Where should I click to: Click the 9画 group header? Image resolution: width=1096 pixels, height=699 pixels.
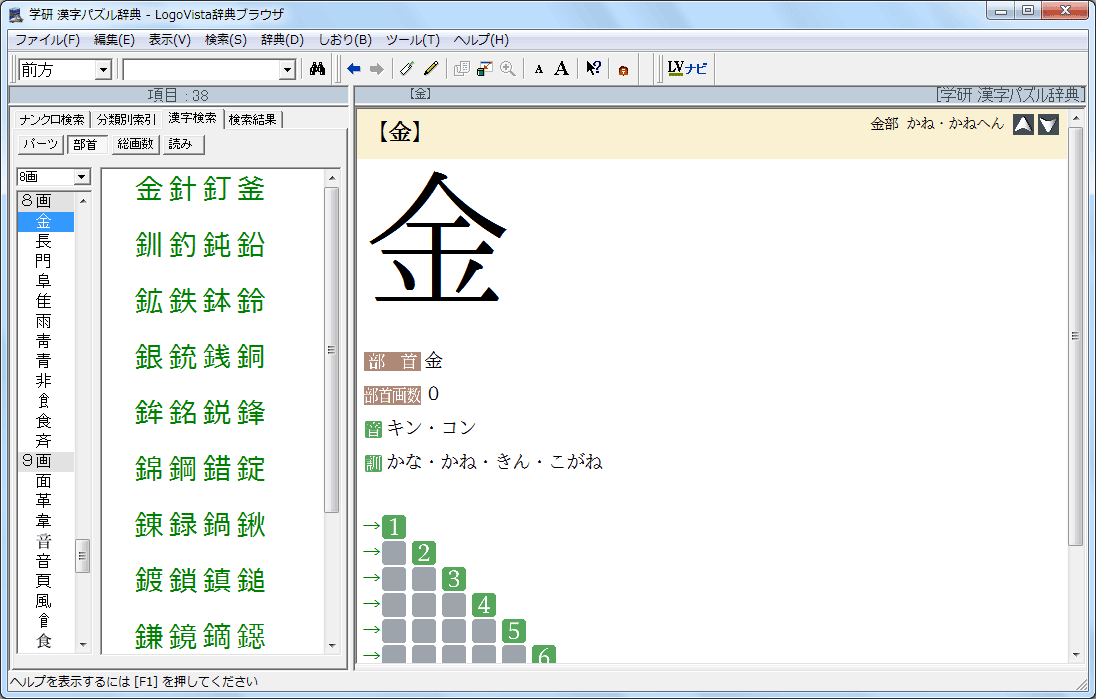(x=45, y=461)
